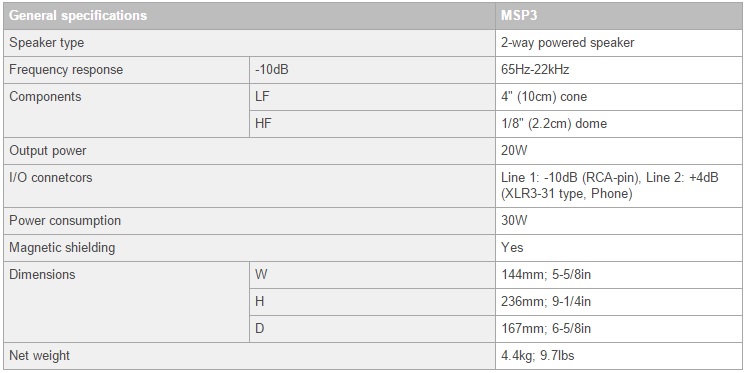This screenshot has height=373, width=745.
Task: Click the Magnetic shielding Yes value
Action: click(619, 248)
